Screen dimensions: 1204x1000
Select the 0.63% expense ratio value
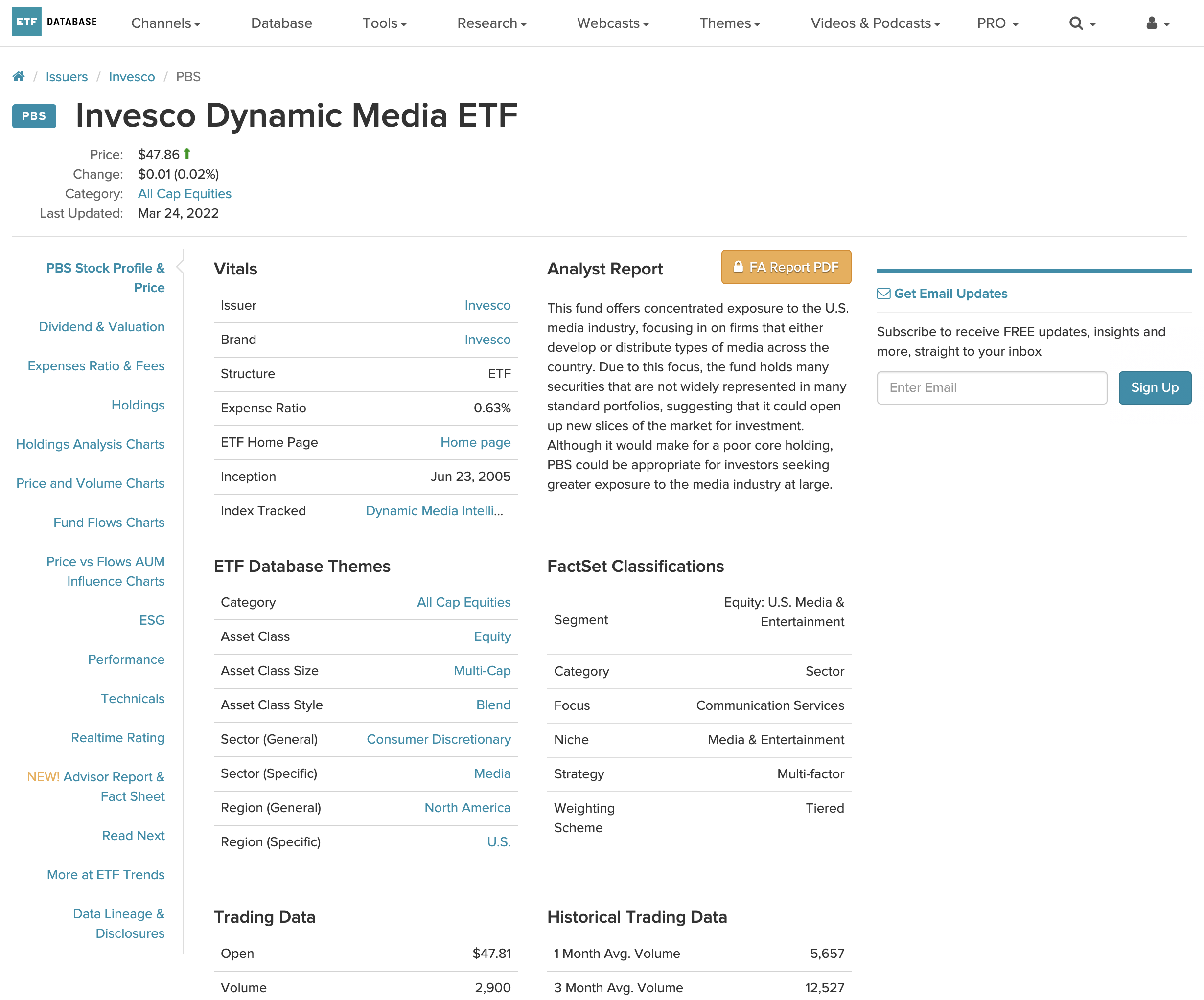click(x=492, y=408)
